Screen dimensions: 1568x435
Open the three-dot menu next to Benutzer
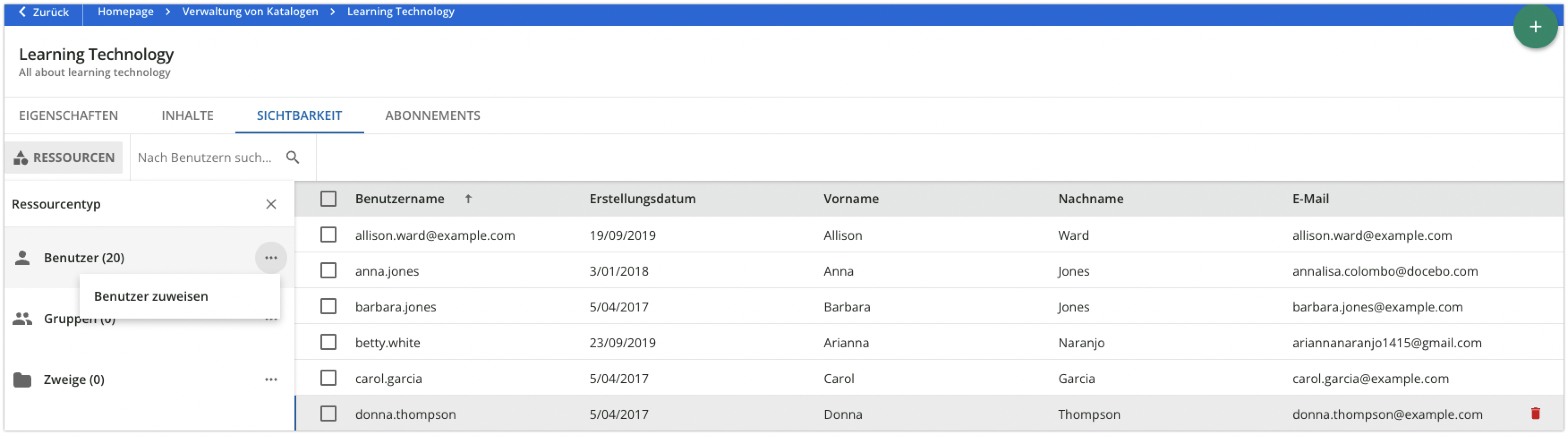271,258
